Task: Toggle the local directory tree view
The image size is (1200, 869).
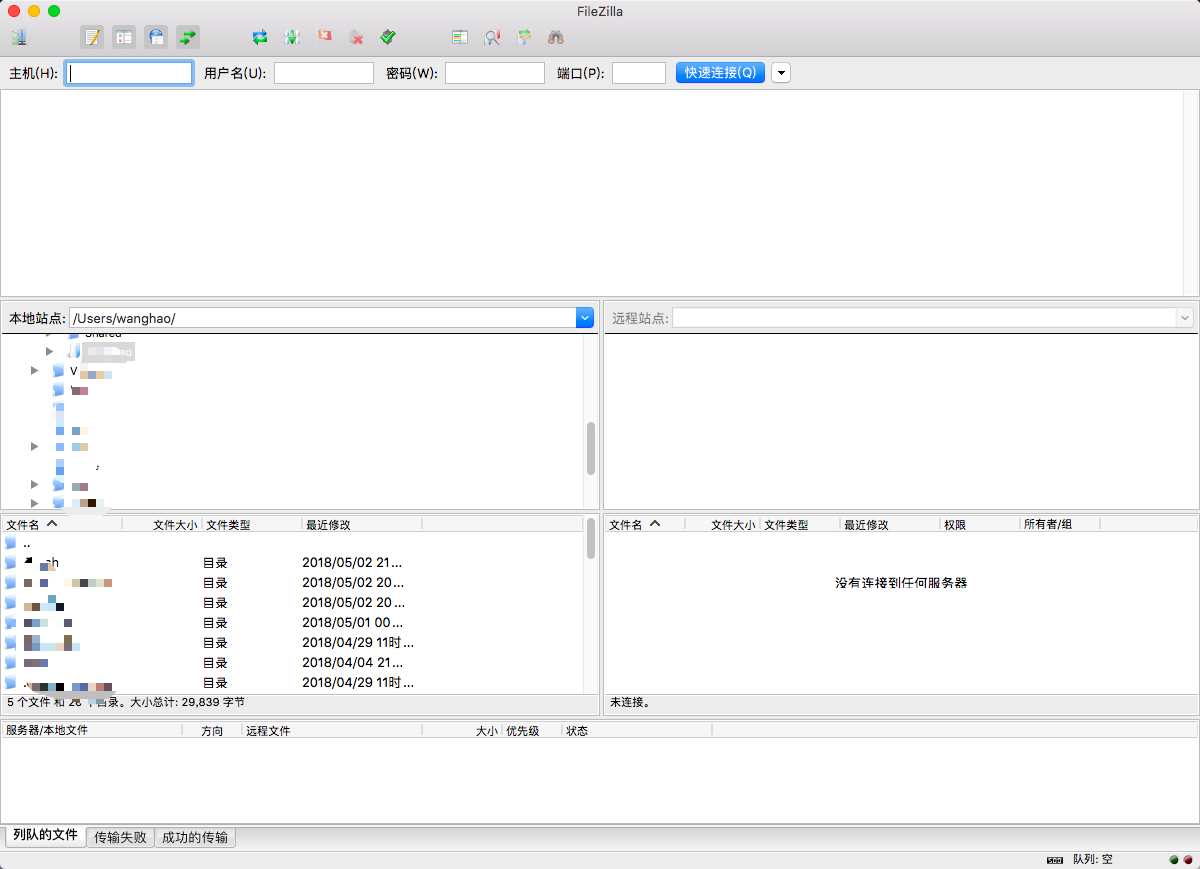Action: pos(124,38)
